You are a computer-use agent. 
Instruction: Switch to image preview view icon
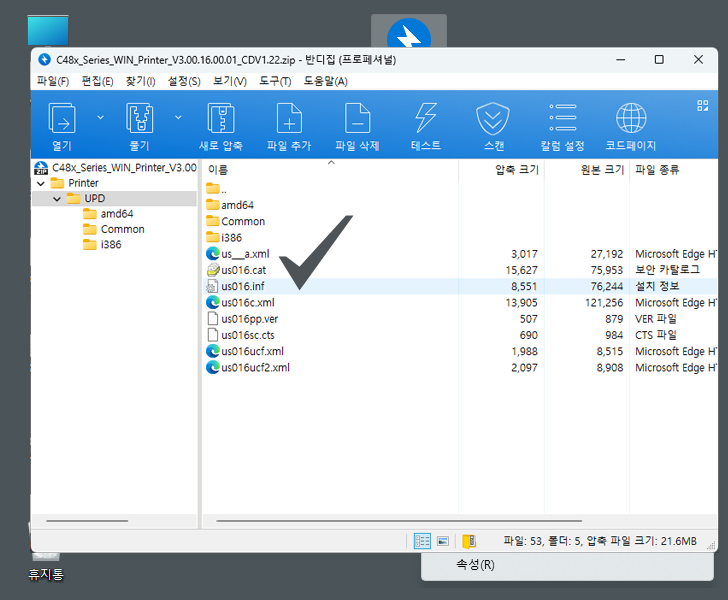(443, 541)
